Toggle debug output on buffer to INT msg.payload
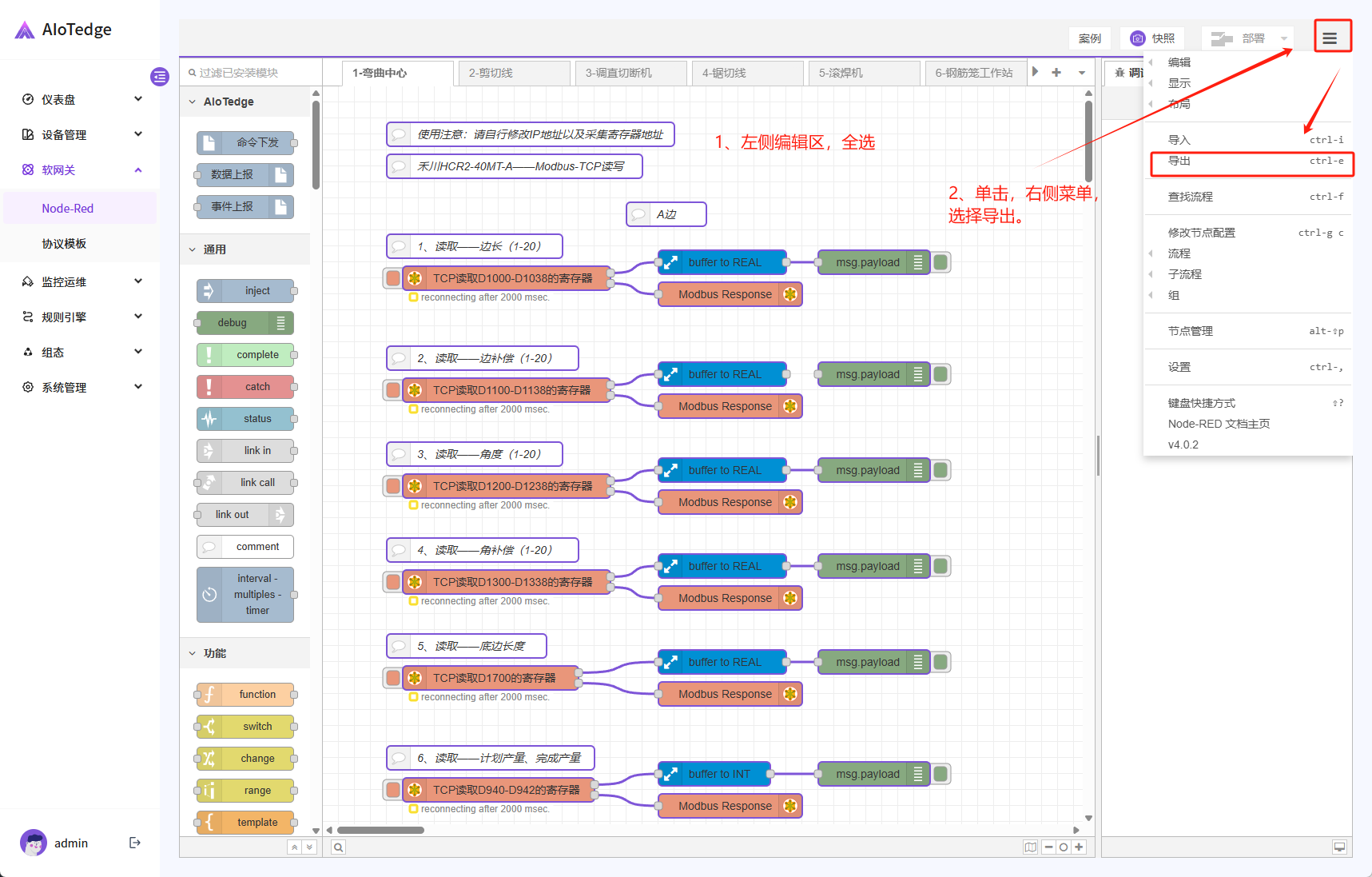1372x877 pixels. (941, 774)
